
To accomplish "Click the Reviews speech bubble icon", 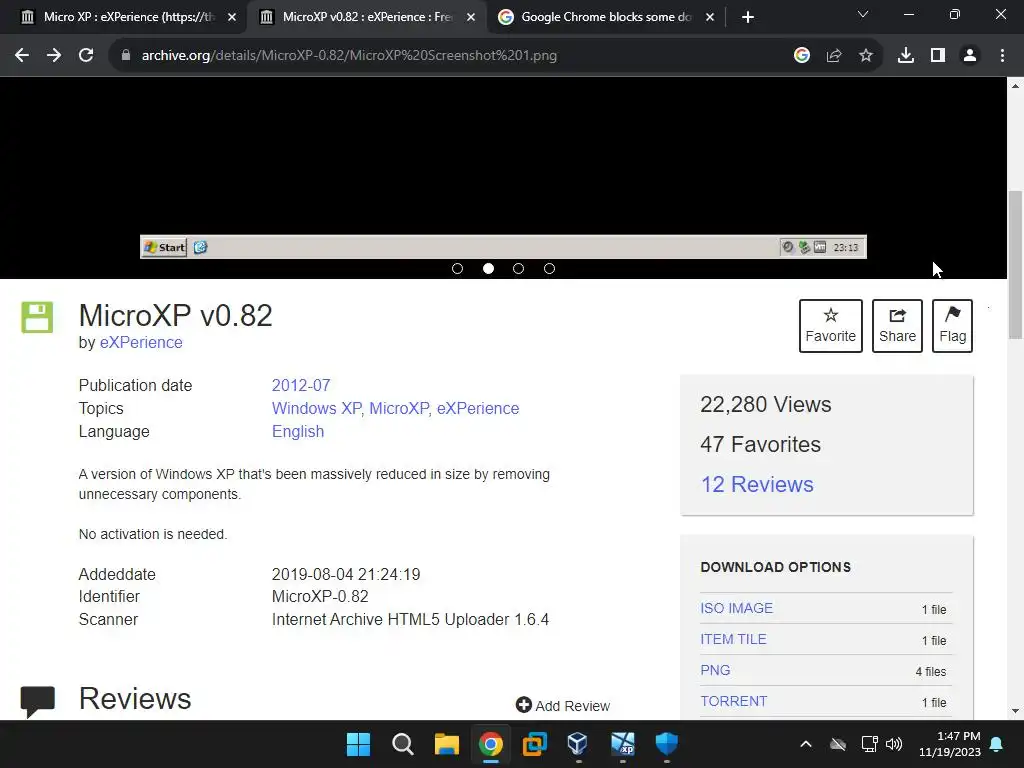I will point(38,702).
